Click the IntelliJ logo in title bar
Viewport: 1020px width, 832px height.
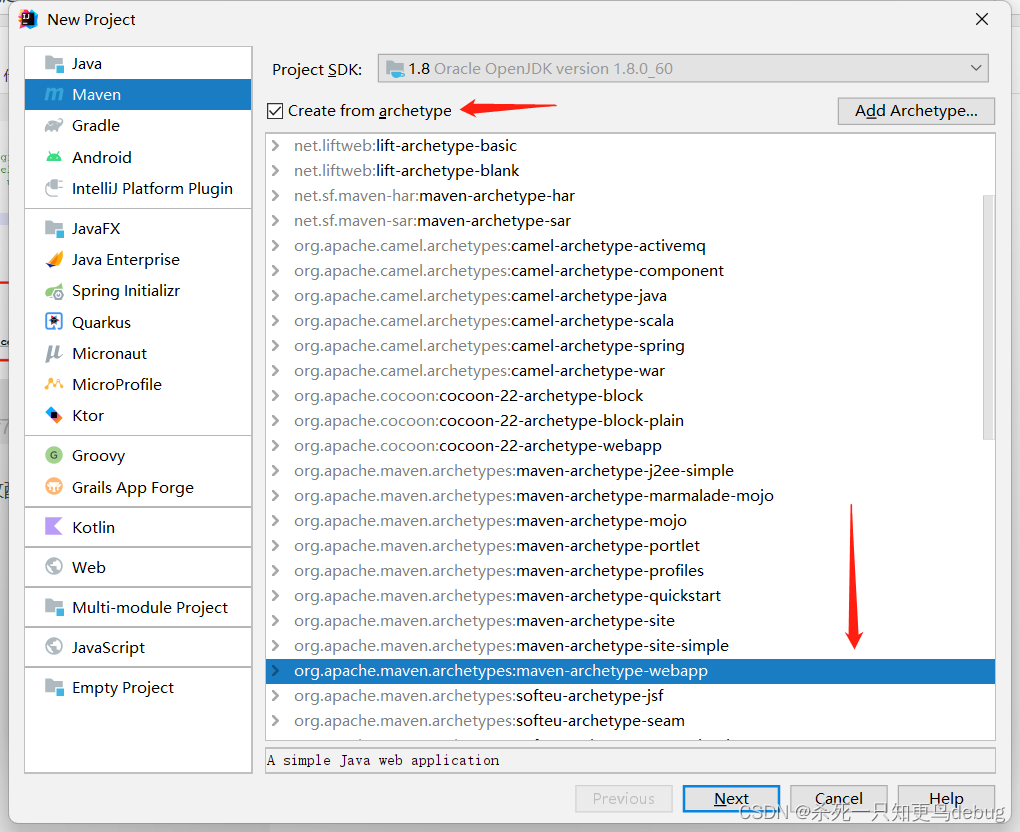tap(28, 20)
